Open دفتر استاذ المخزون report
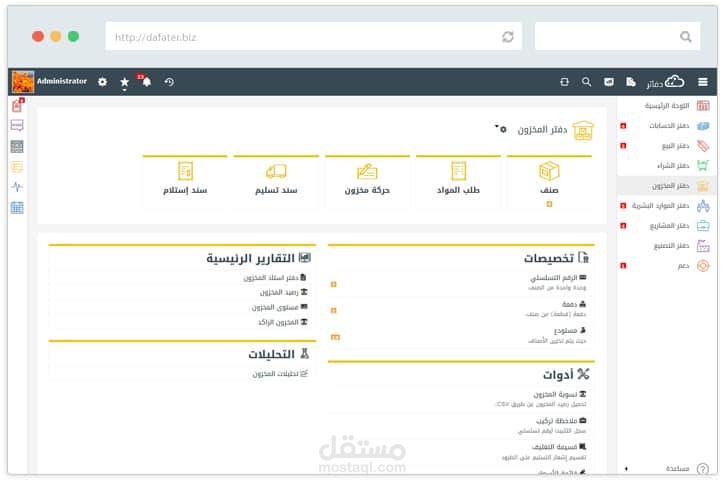Viewport: 725px width, 485px height. pos(271,278)
